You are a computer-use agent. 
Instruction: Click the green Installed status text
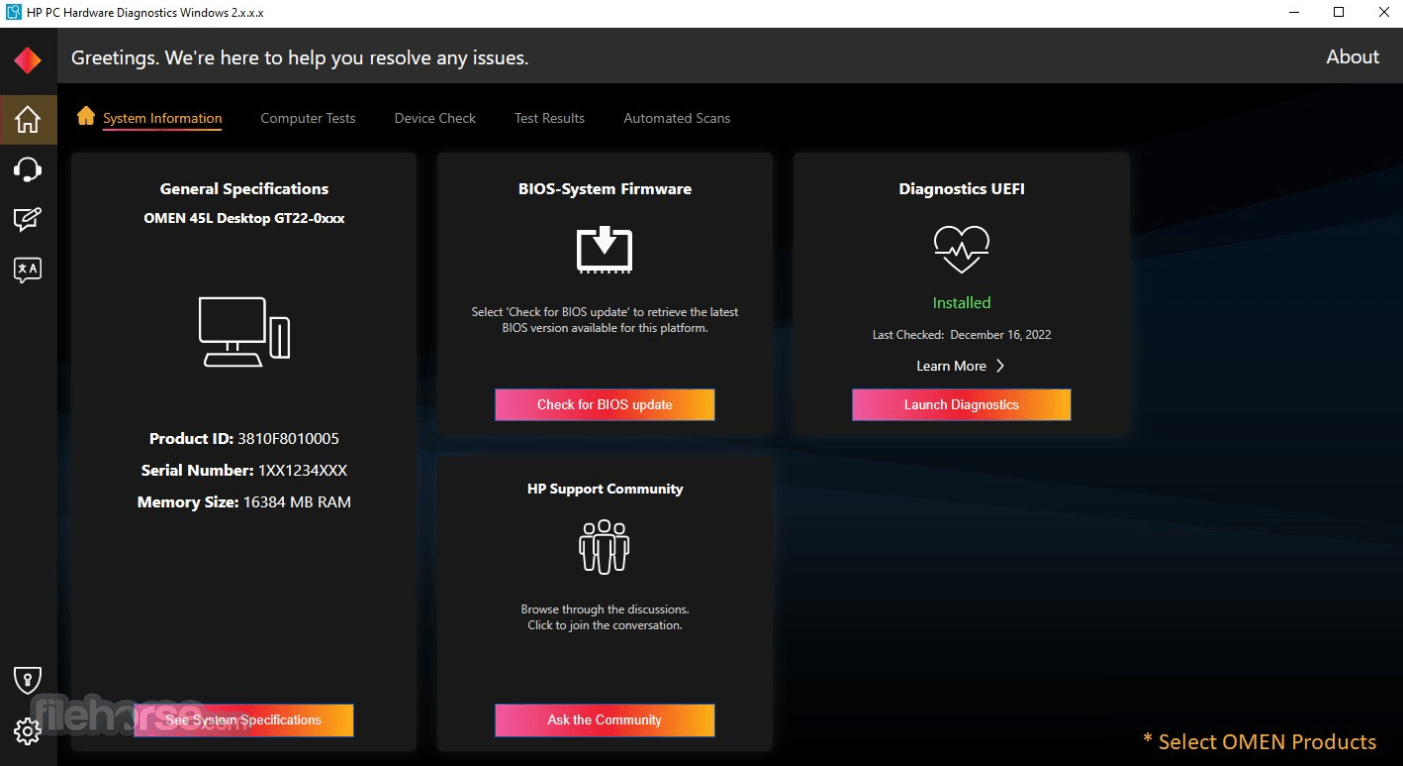(x=961, y=303)
